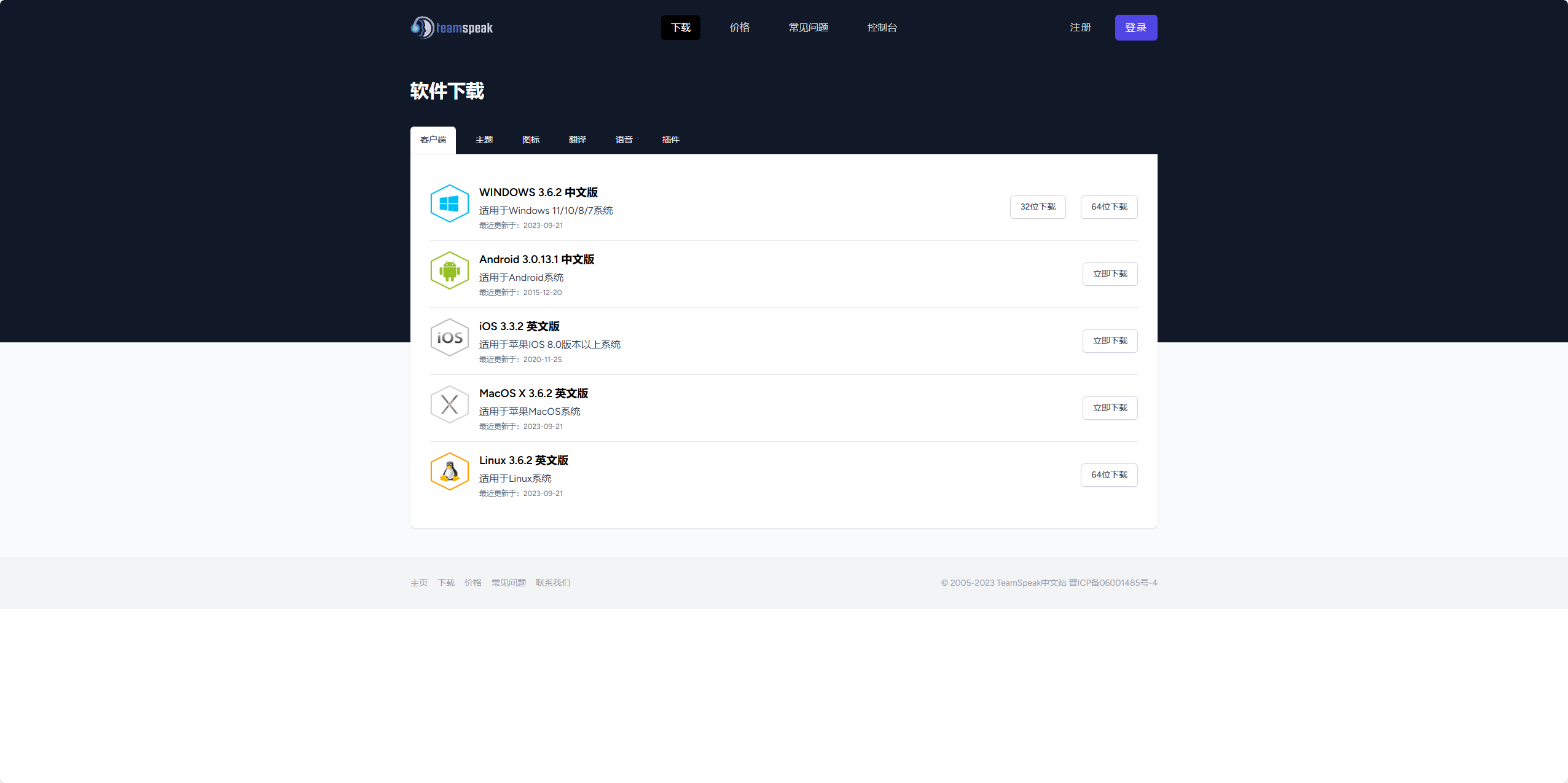Click 立即下载 for Android 3.0.13.1
The height and width of the screenshot is (783, 1568).
1110,274
